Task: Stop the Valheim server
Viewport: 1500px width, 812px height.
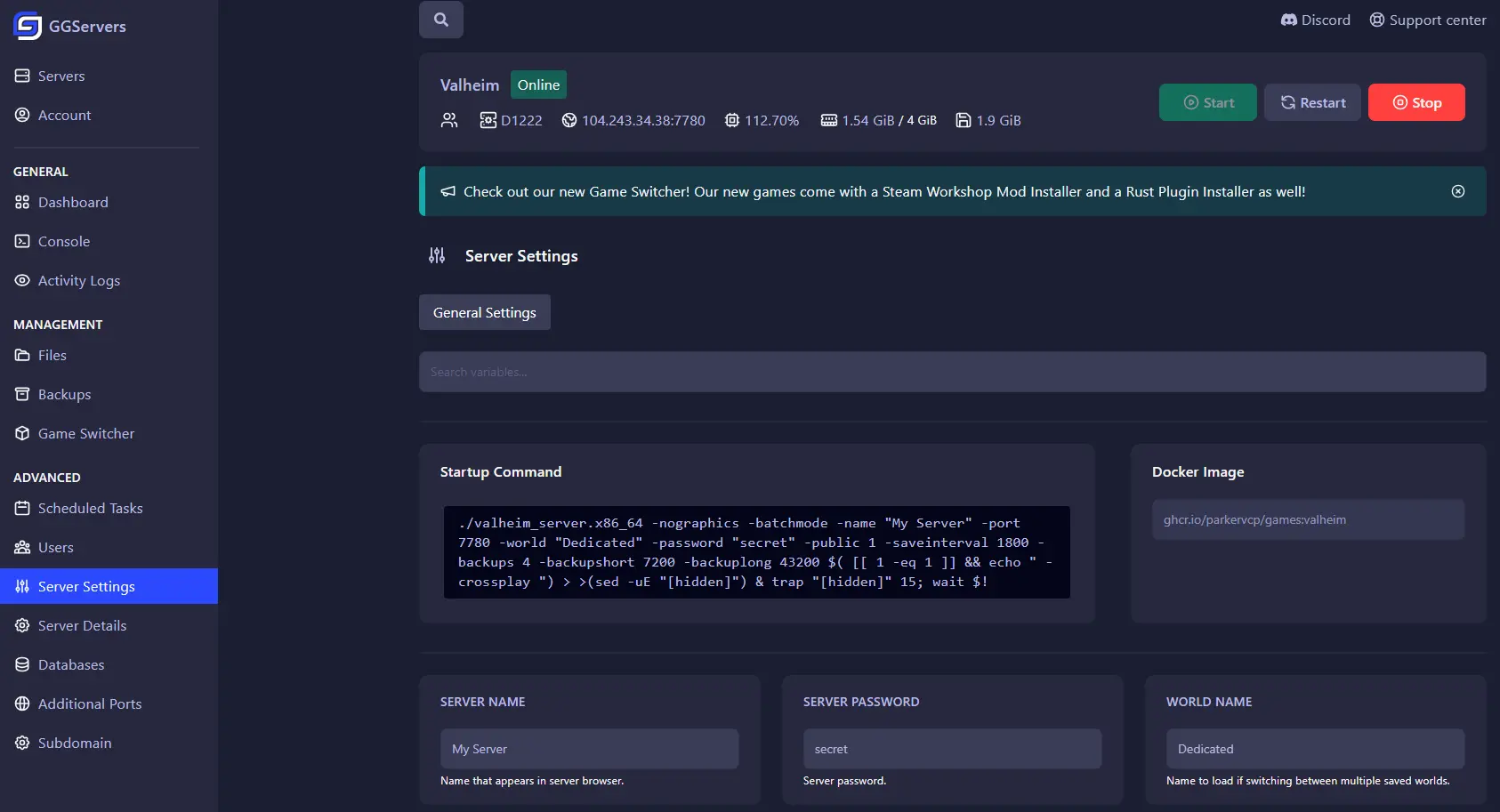Action: (x=1415, y=102)
